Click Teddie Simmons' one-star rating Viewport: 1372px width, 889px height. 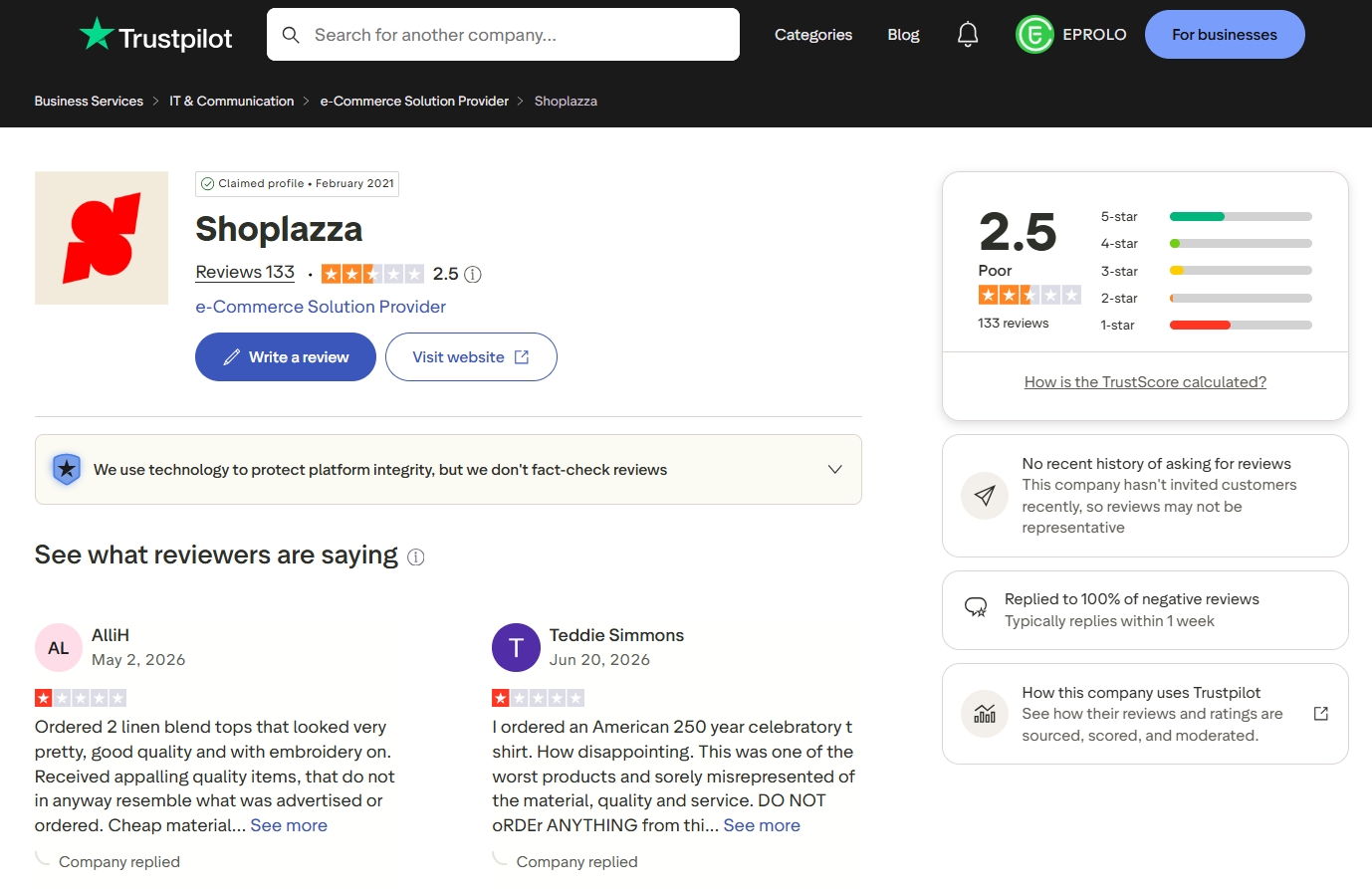538,698
